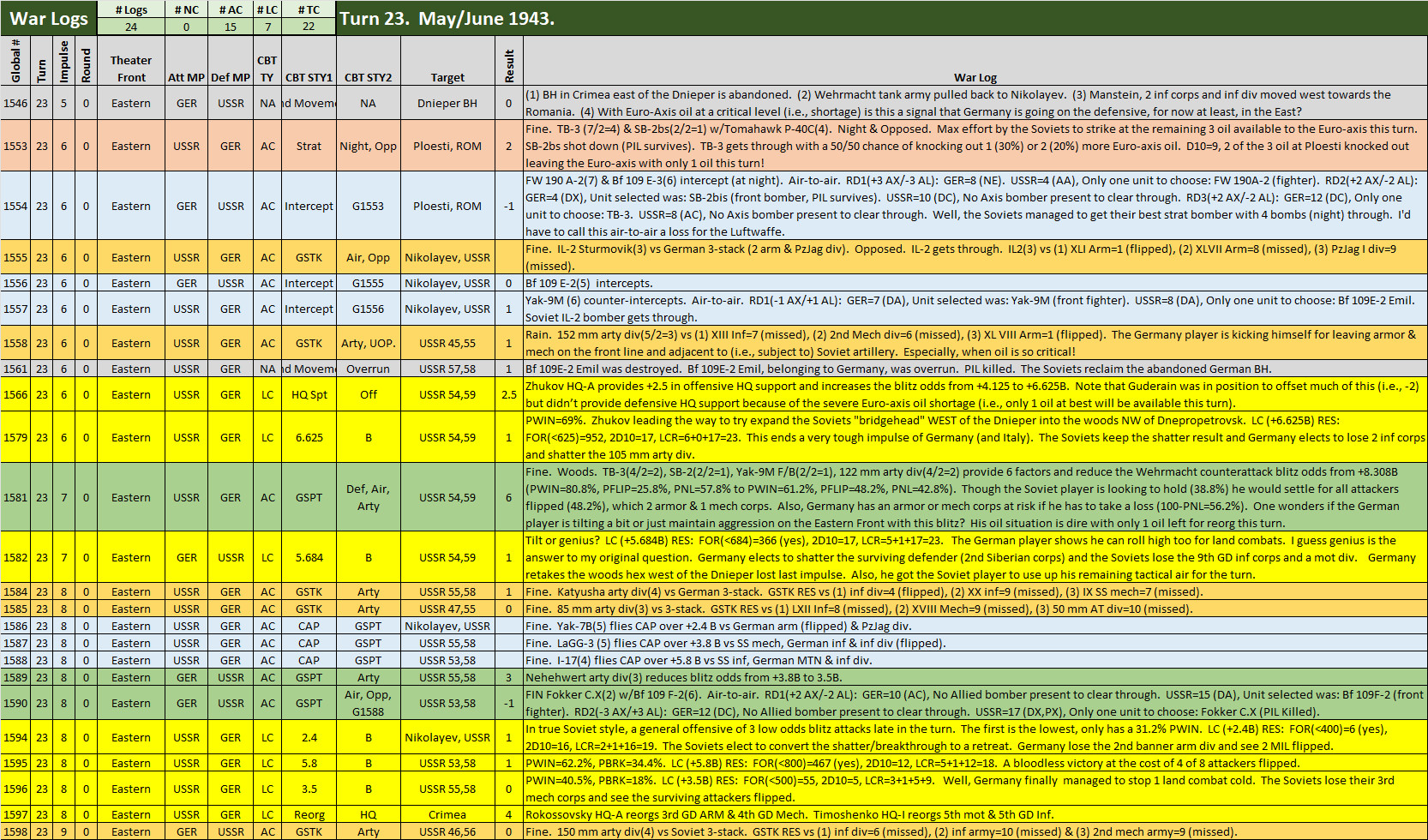
Task: Select the Global # column header
Action: [15, 69]
